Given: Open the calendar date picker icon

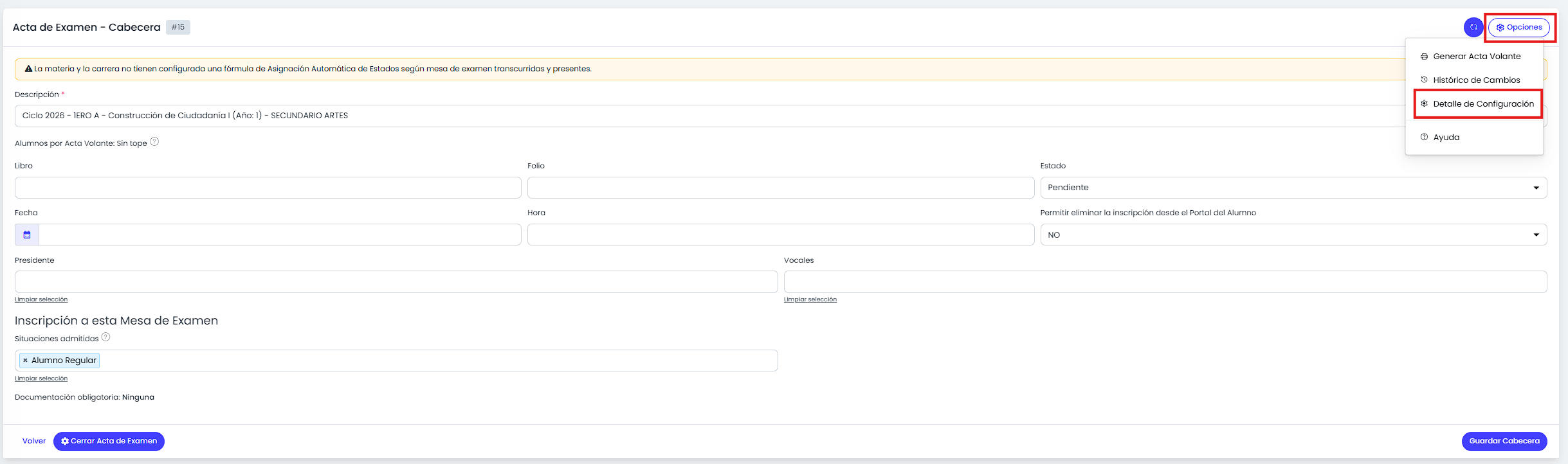Looking at the screenshot, I should pos(27,235).
